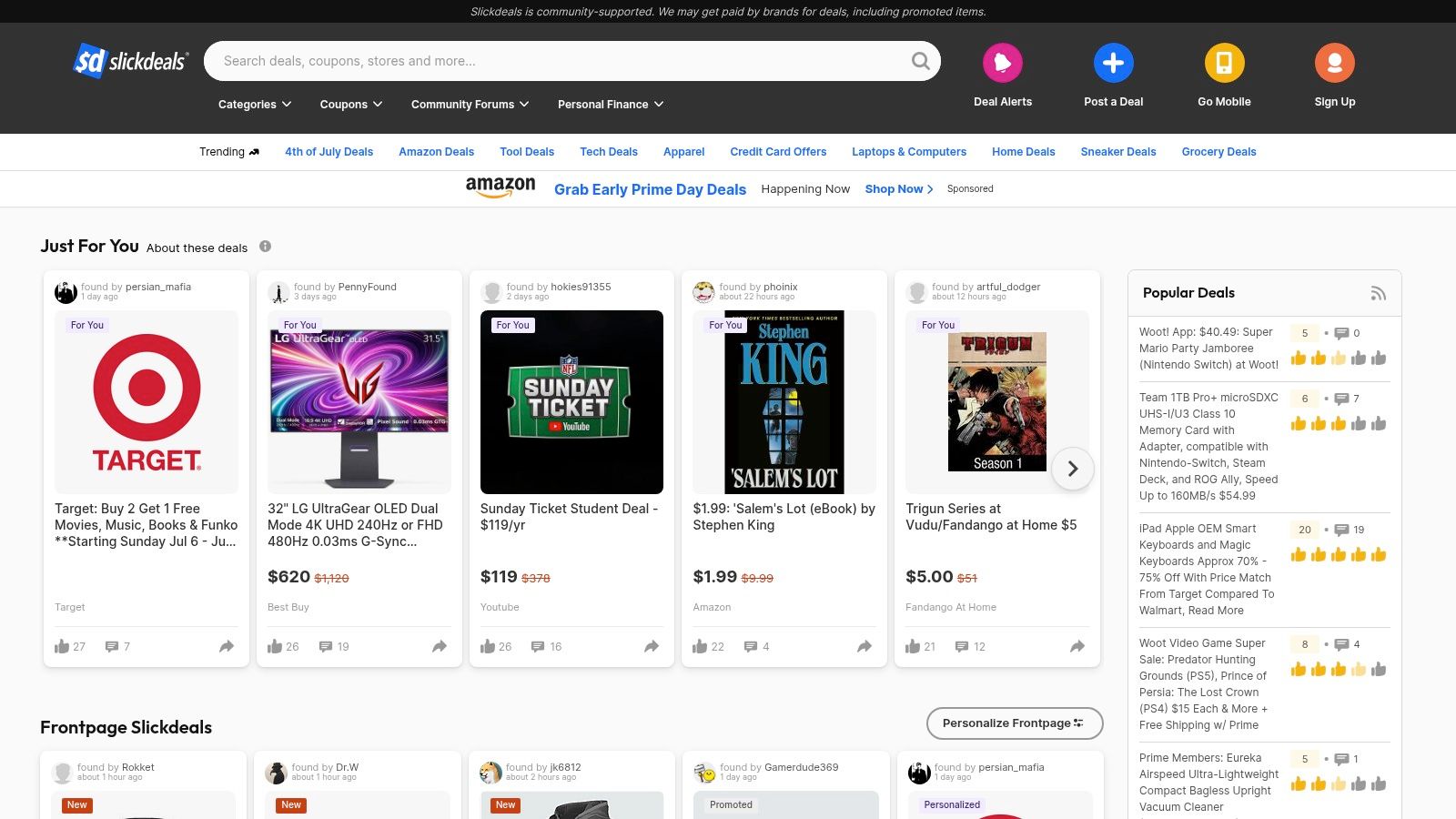1456x819 pixels.
Task: Open comments on the LG UltraGear deal
Action: 326,647
